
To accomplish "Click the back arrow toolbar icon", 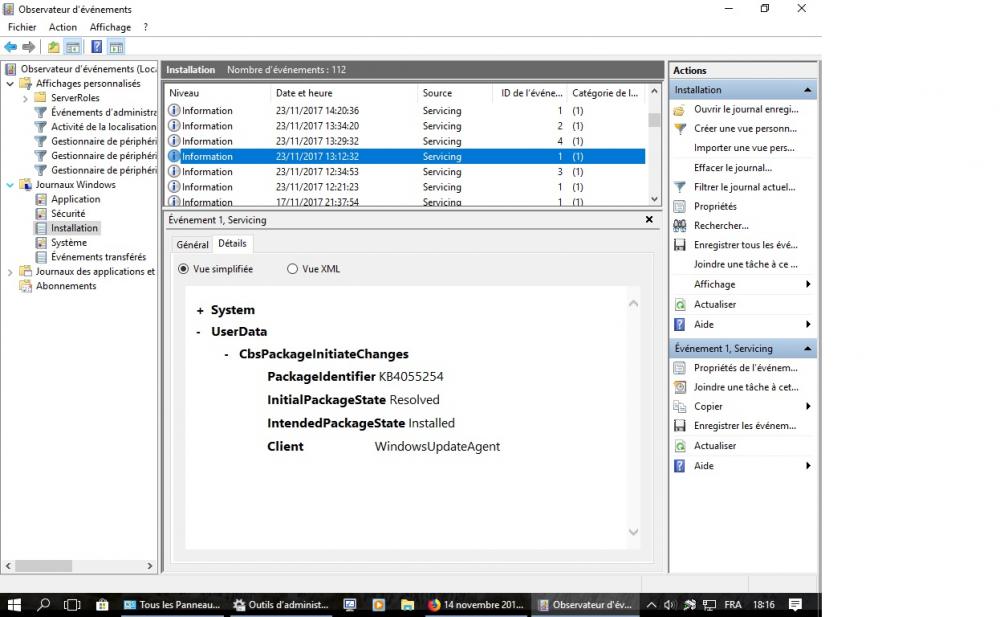I will point(10,47).
